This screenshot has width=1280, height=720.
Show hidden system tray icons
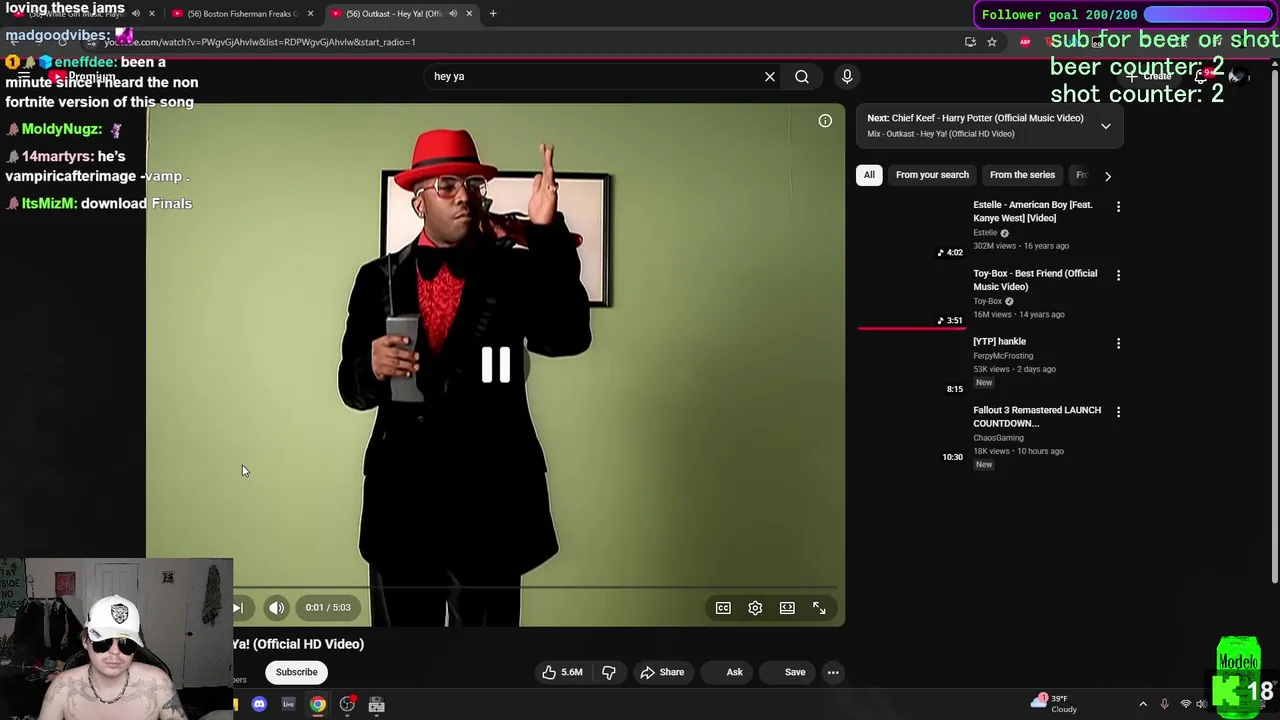tap(1143, 705)
